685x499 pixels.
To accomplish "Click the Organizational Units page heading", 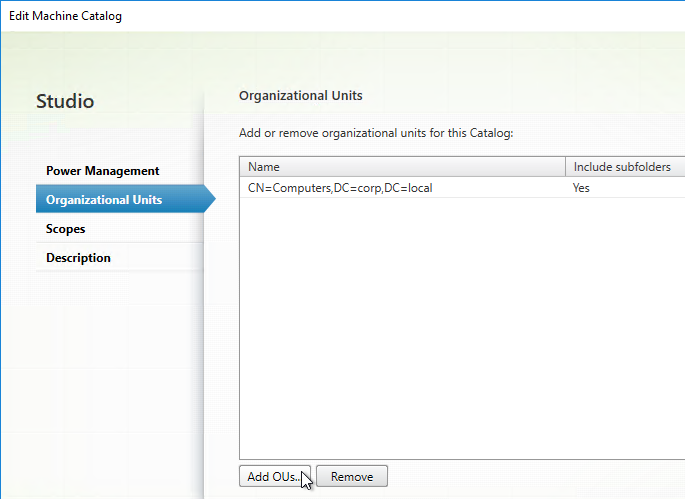I will (301, 95).
